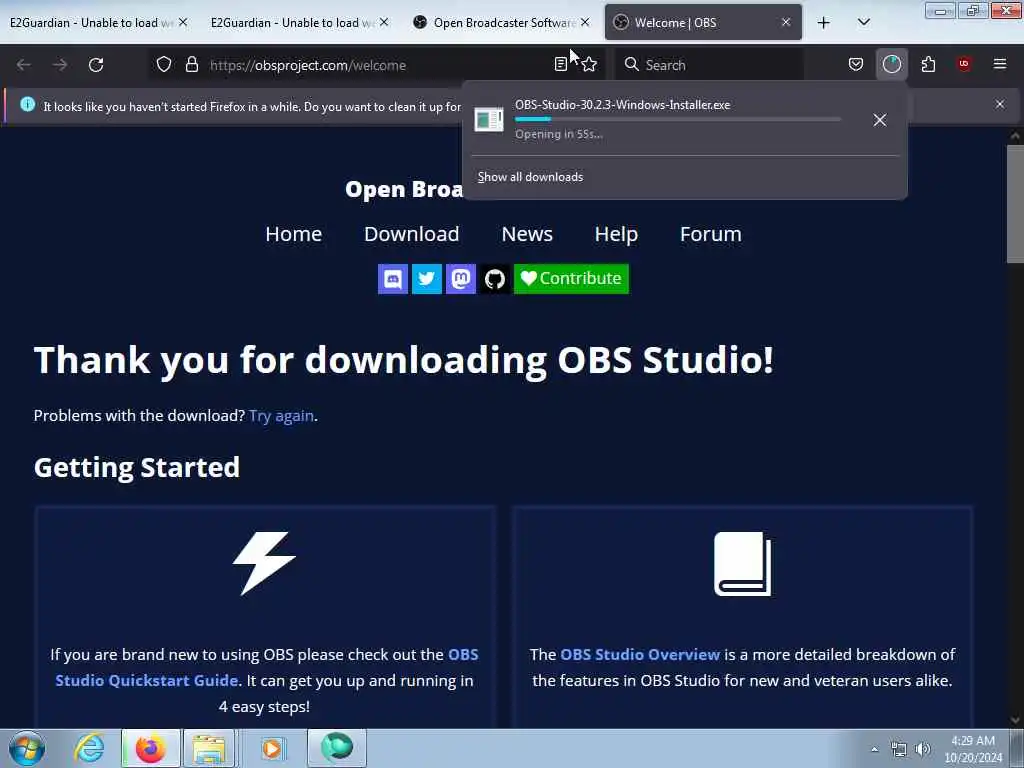The image size is (1024, 768).
Task: Open the Firefox hamburger menu
Action: (x=1000, y=65)
